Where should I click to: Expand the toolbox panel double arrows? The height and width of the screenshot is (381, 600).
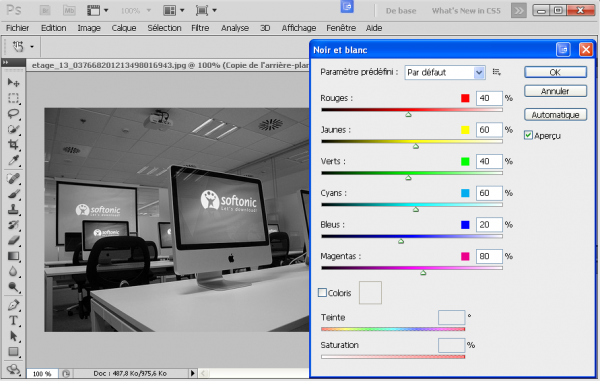point(5,62)
